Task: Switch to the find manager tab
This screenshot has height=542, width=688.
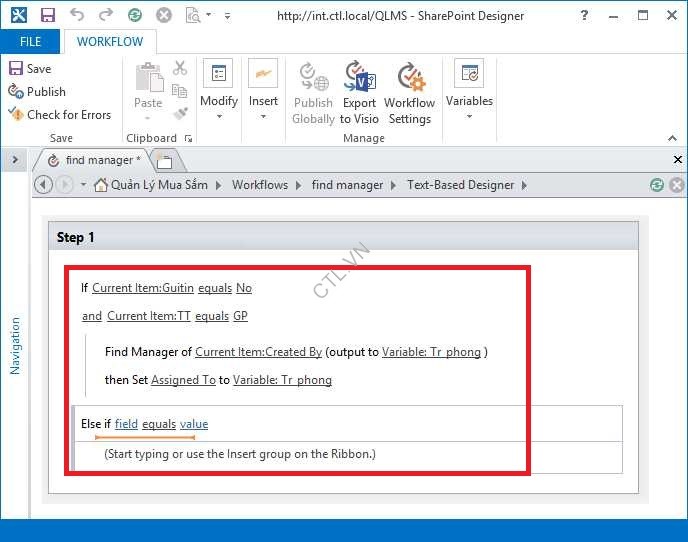Action: [x=98, y=160]
